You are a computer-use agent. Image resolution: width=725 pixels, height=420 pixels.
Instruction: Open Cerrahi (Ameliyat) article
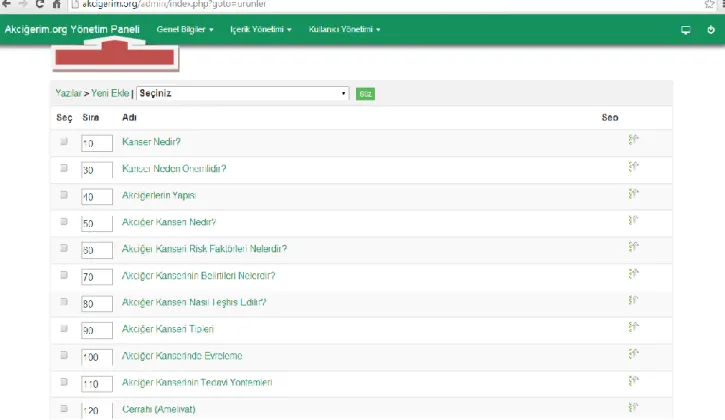coord(159,409)
